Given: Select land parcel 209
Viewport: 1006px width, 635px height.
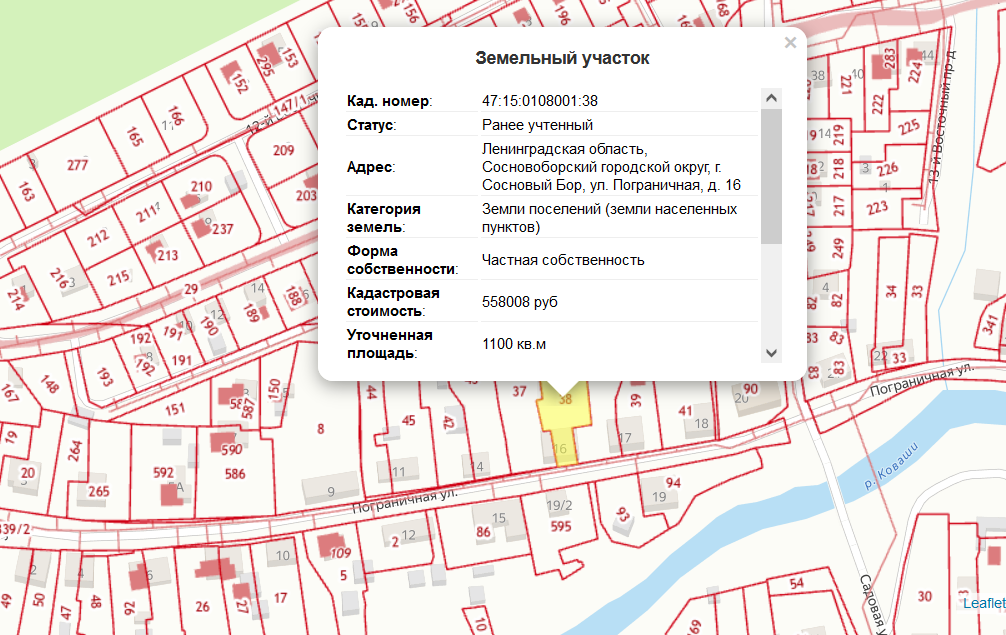Looking at the screenshot, I should [x=283, y=152].
